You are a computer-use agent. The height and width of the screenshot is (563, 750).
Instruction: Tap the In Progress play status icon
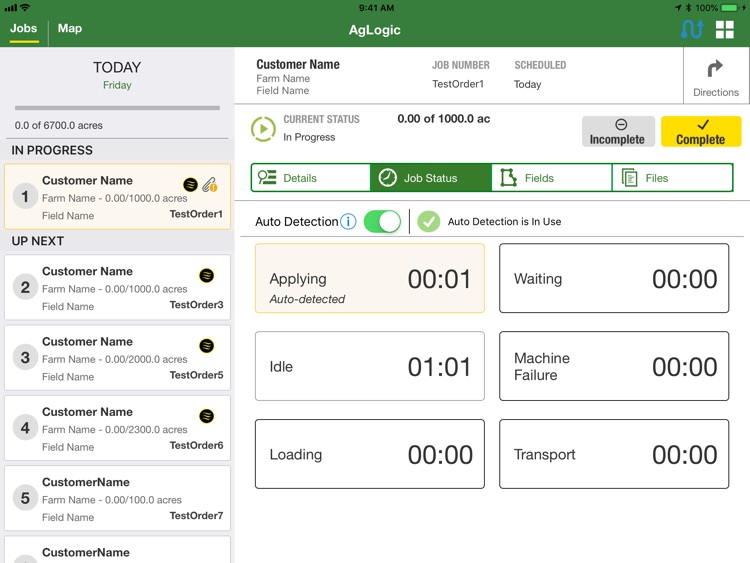pyautogui.click(x=263, y=129)
